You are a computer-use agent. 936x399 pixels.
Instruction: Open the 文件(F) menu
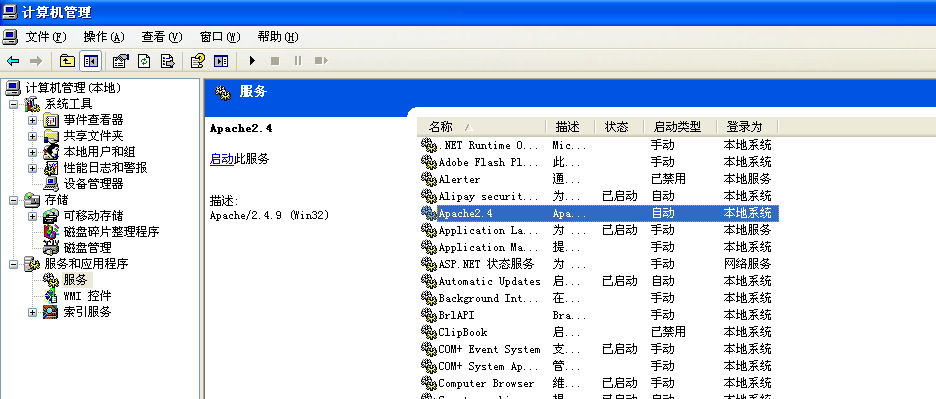pyautogui.click(x=46, y=37)
